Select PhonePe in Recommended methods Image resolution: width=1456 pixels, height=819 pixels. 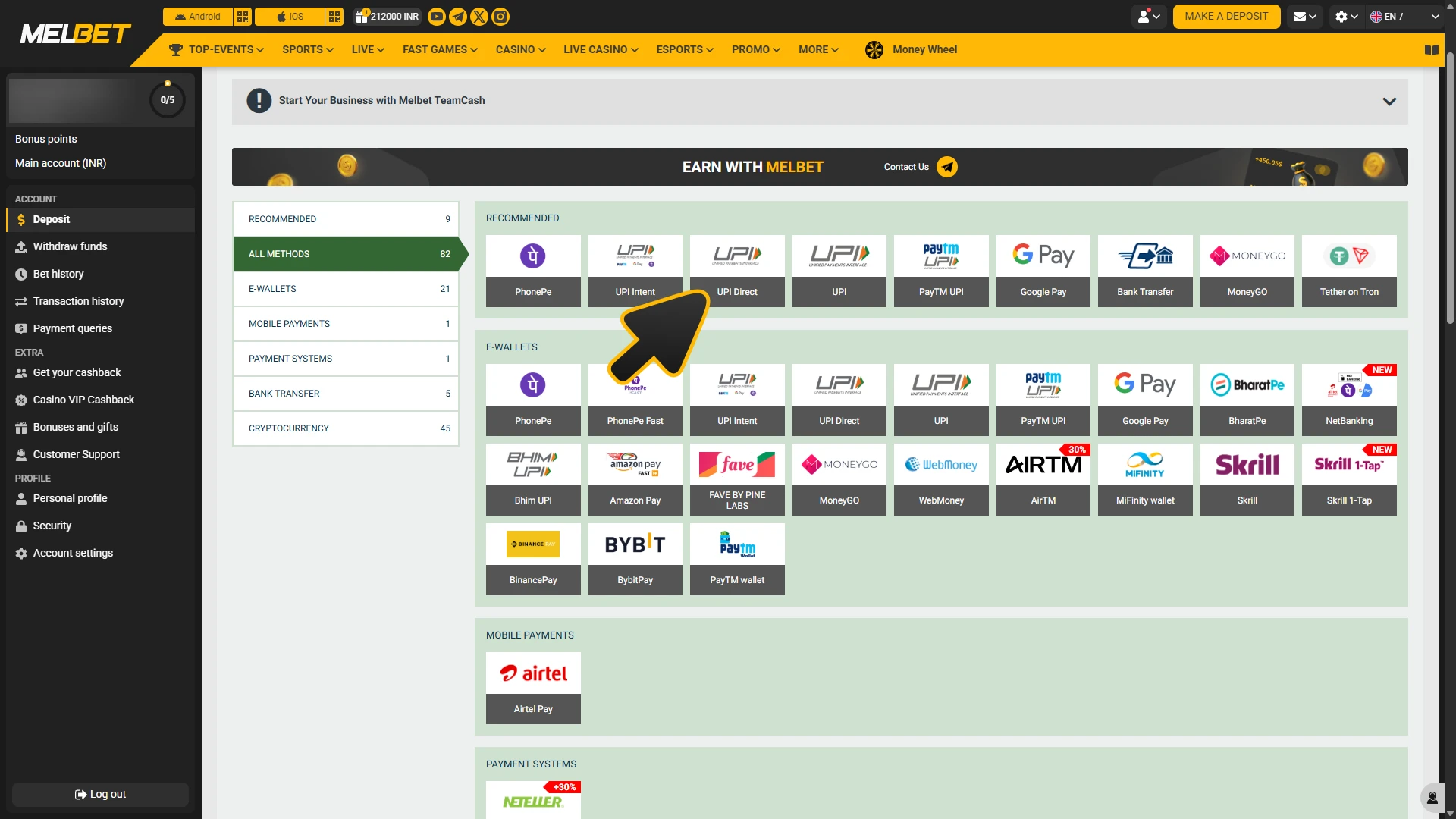[533, 271]
